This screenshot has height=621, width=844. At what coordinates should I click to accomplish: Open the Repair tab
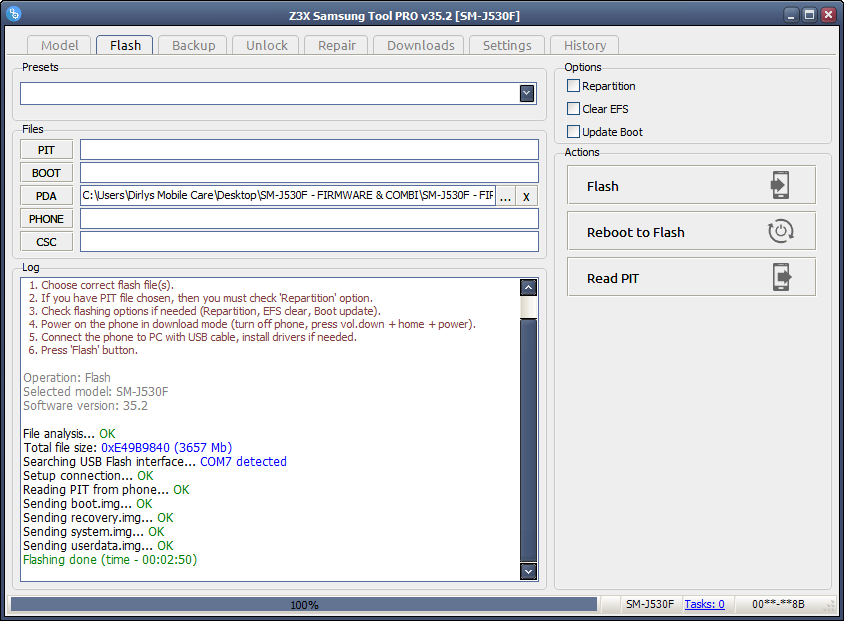(x=336, y=45)
